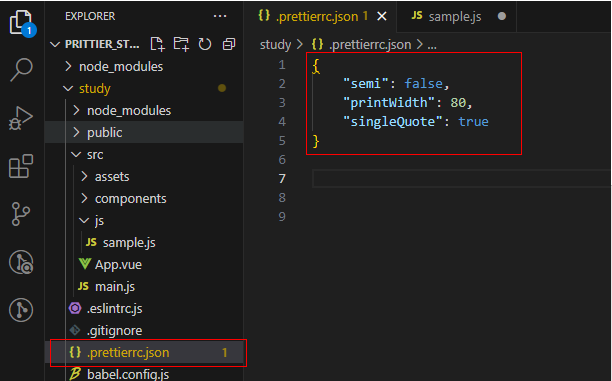Viewport: 612px width, 381px height.
Task: Click the closing brace on line 5
Action: 316,141
